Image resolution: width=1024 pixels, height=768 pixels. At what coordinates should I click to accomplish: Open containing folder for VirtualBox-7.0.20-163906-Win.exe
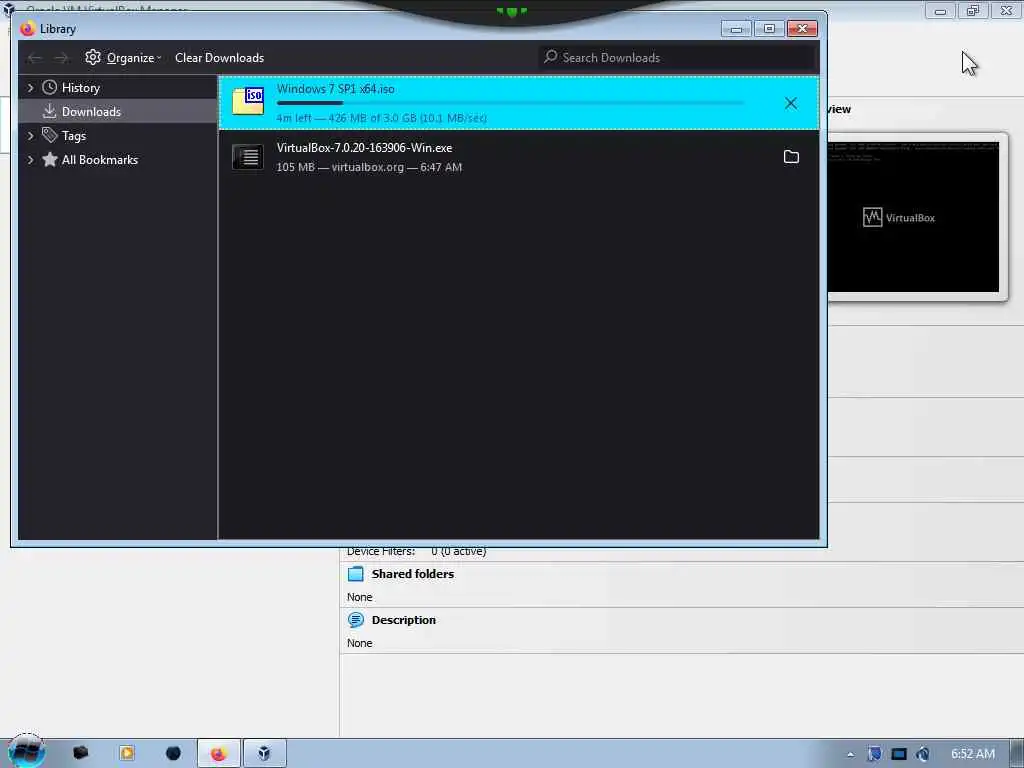click(791, 157)
